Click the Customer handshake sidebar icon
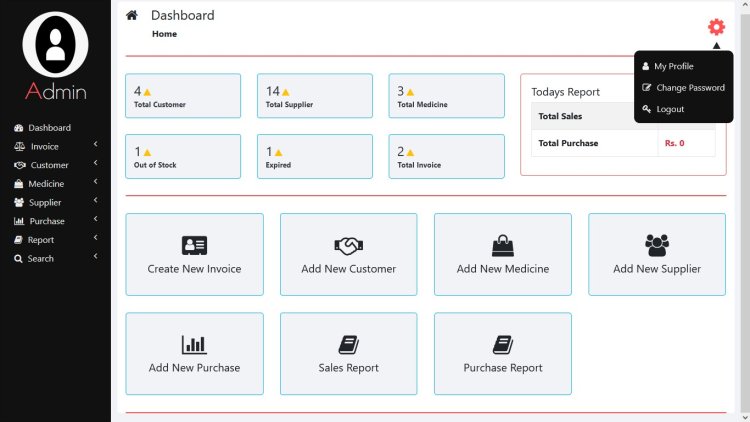 pyautogui.click(x=20, y=165)
